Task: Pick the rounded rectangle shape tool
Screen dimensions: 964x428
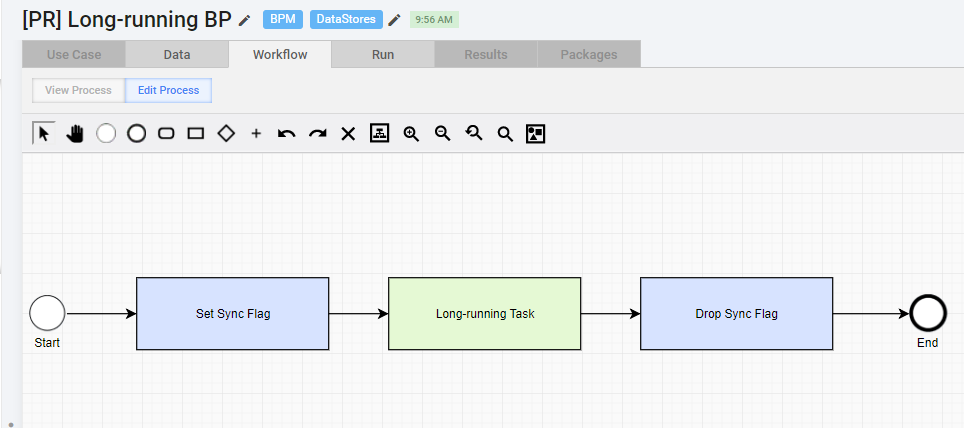Action: 166,133
